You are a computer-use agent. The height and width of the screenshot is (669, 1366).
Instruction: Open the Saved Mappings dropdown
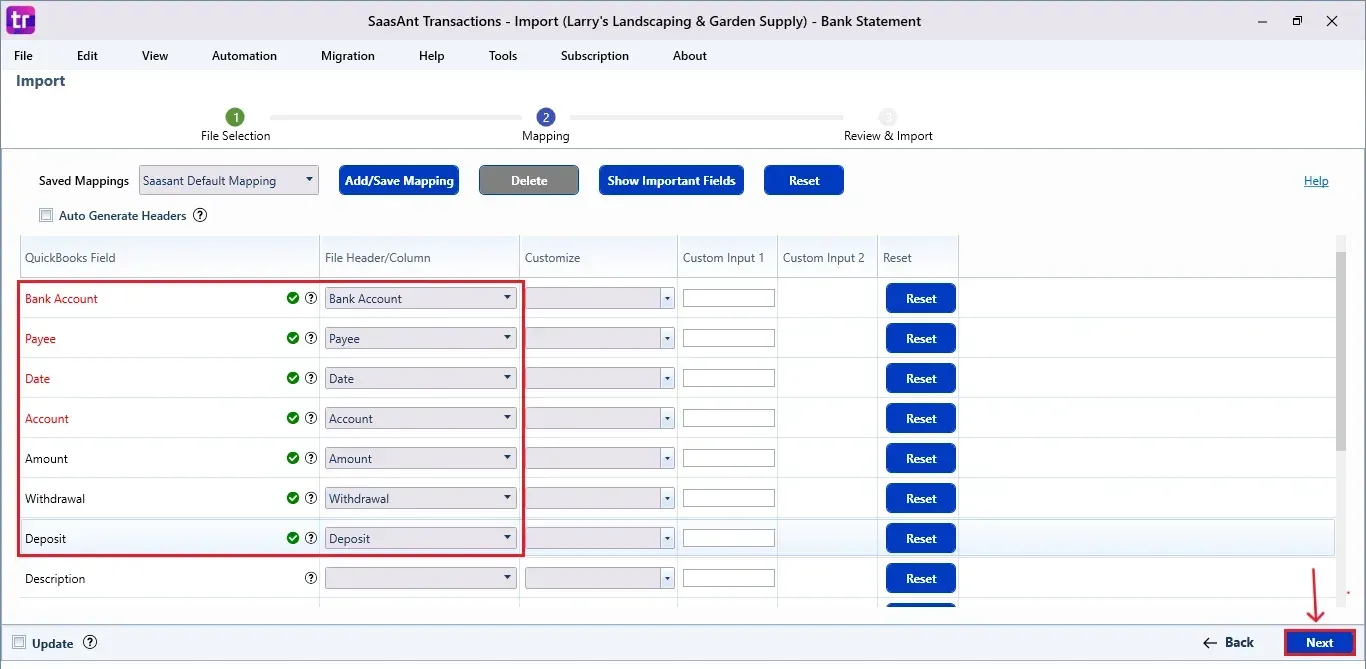tap(229, 181)
